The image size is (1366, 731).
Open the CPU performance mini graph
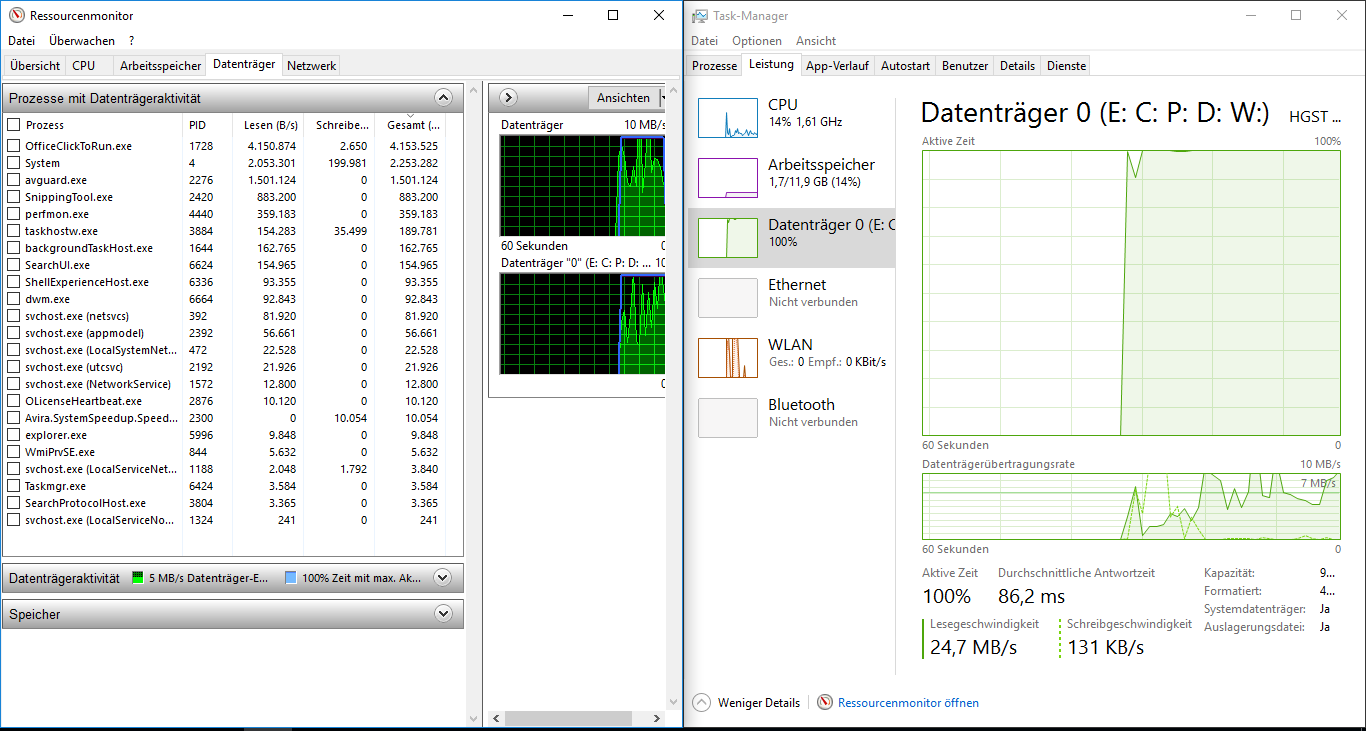pyautogui.click(x=728, y=118)
